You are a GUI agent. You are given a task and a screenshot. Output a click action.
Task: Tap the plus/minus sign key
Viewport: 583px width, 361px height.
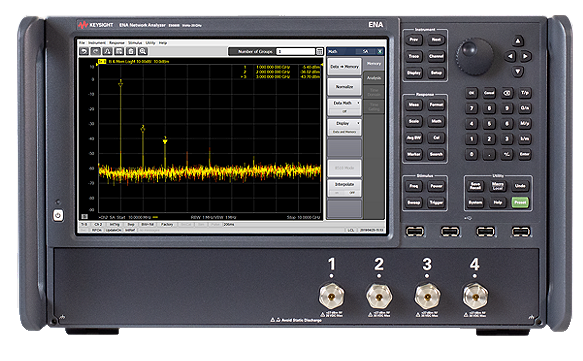(507, 154)
